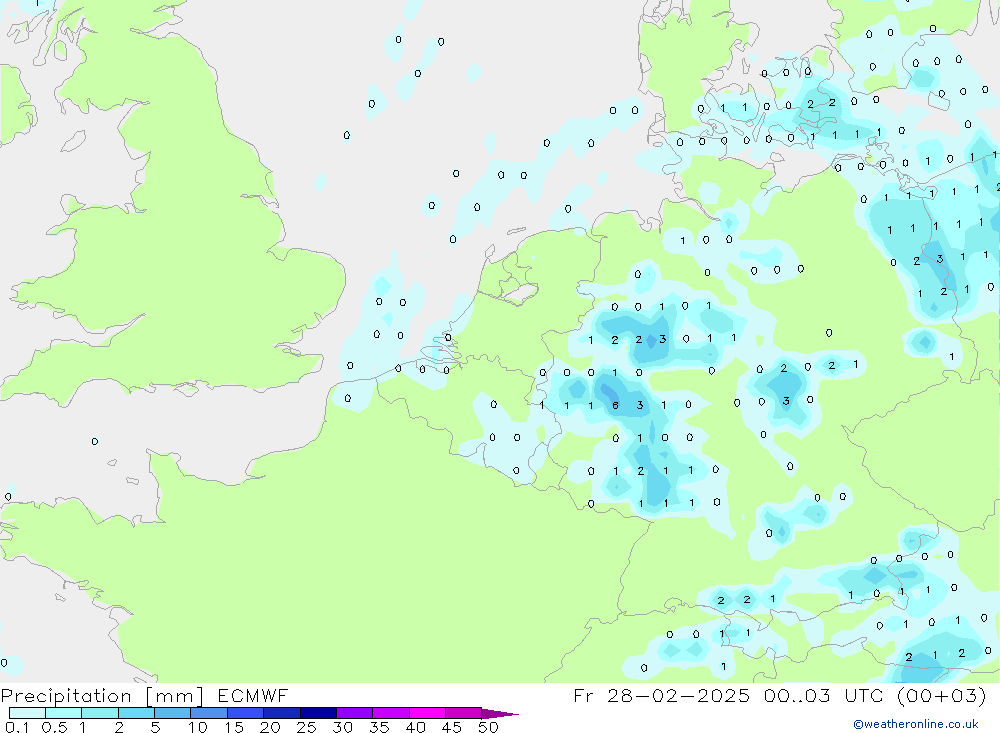Open the weatheronline.co.uk credit link

(916, 724)
